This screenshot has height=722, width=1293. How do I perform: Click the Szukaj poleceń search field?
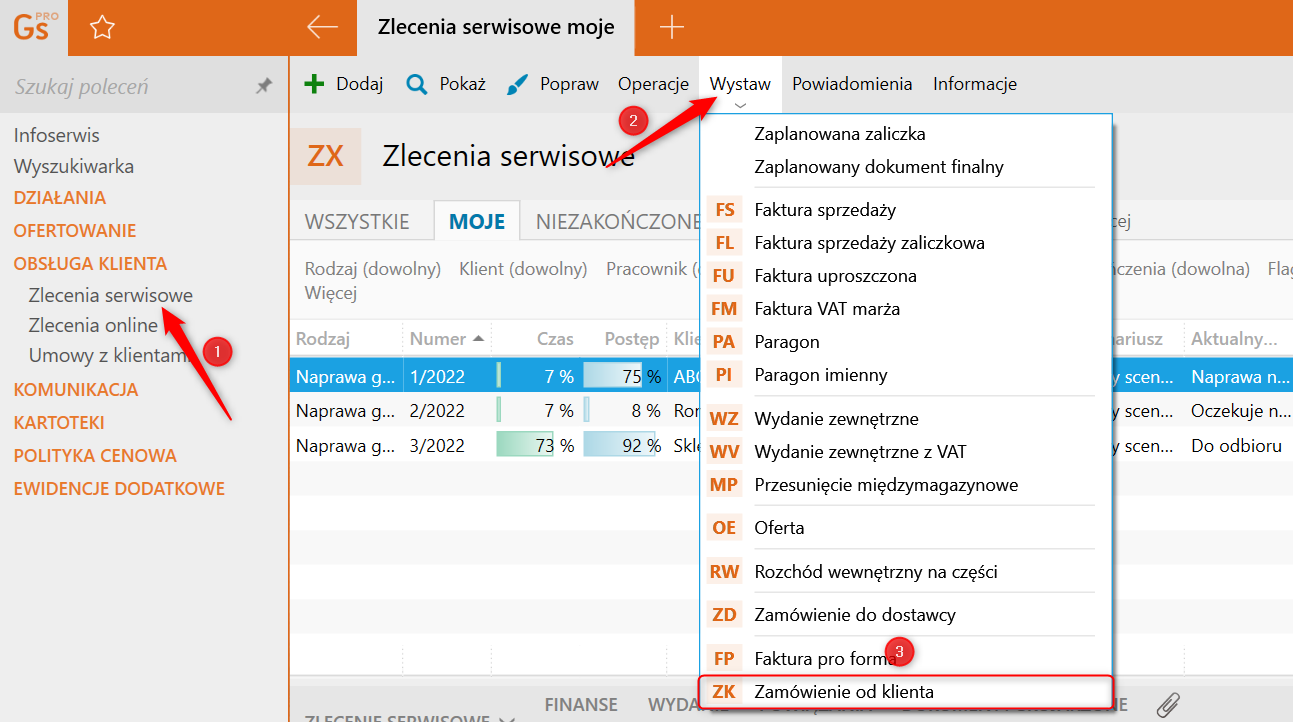click(130, 87)
